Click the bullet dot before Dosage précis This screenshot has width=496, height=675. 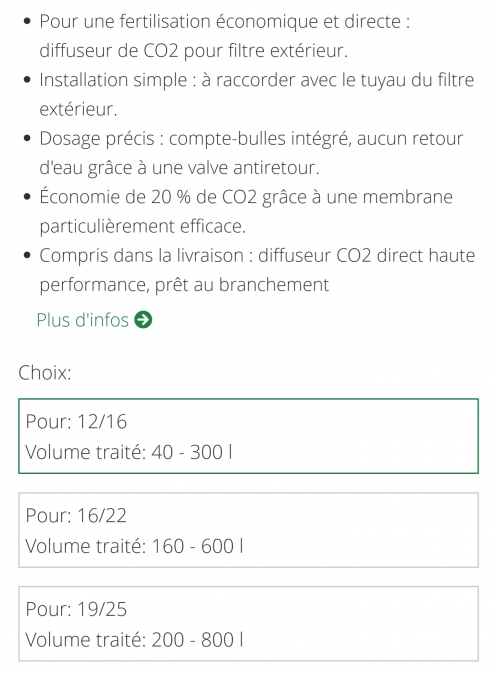pos(28,139)
